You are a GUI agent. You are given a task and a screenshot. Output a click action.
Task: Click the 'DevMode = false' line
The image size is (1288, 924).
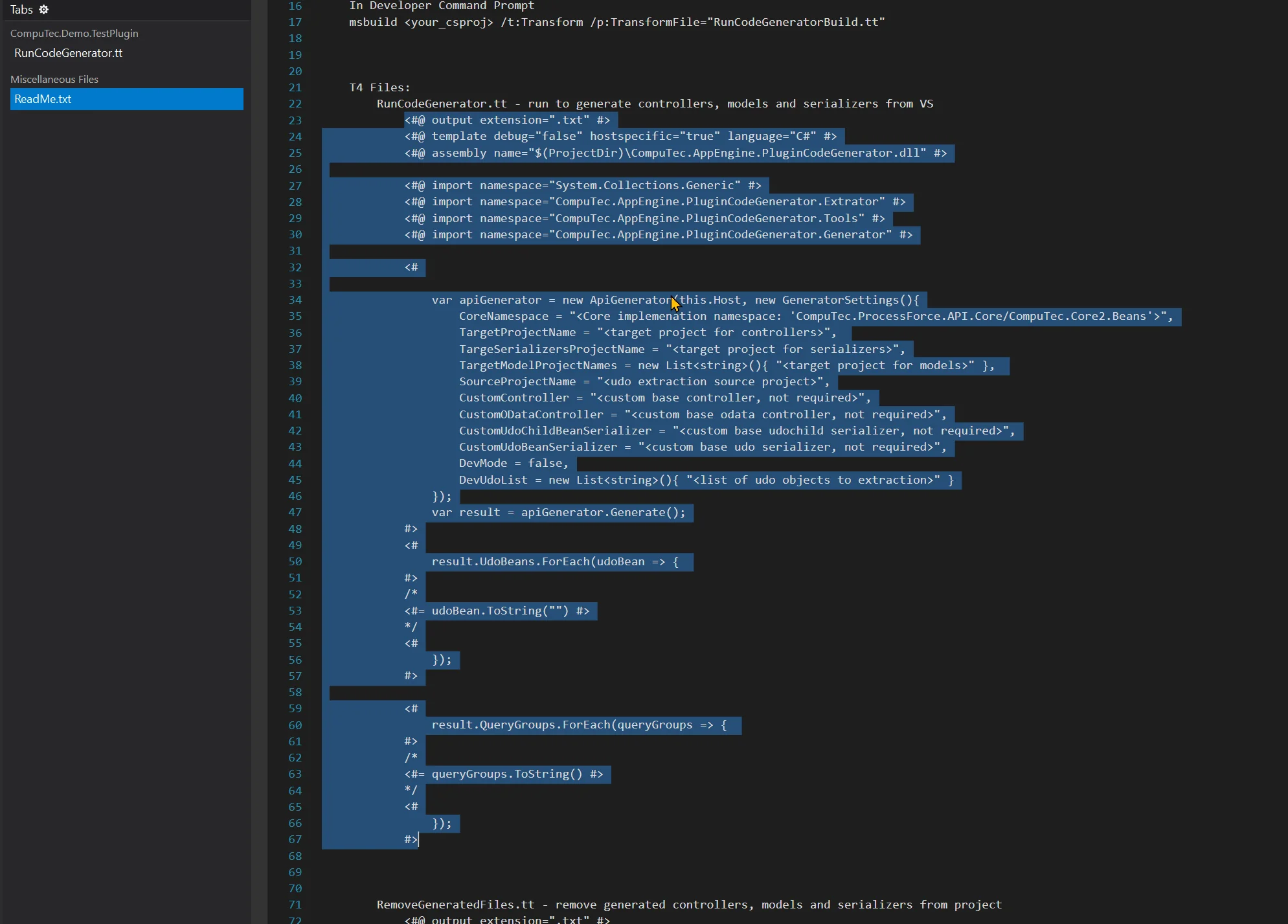pos(513,463)
